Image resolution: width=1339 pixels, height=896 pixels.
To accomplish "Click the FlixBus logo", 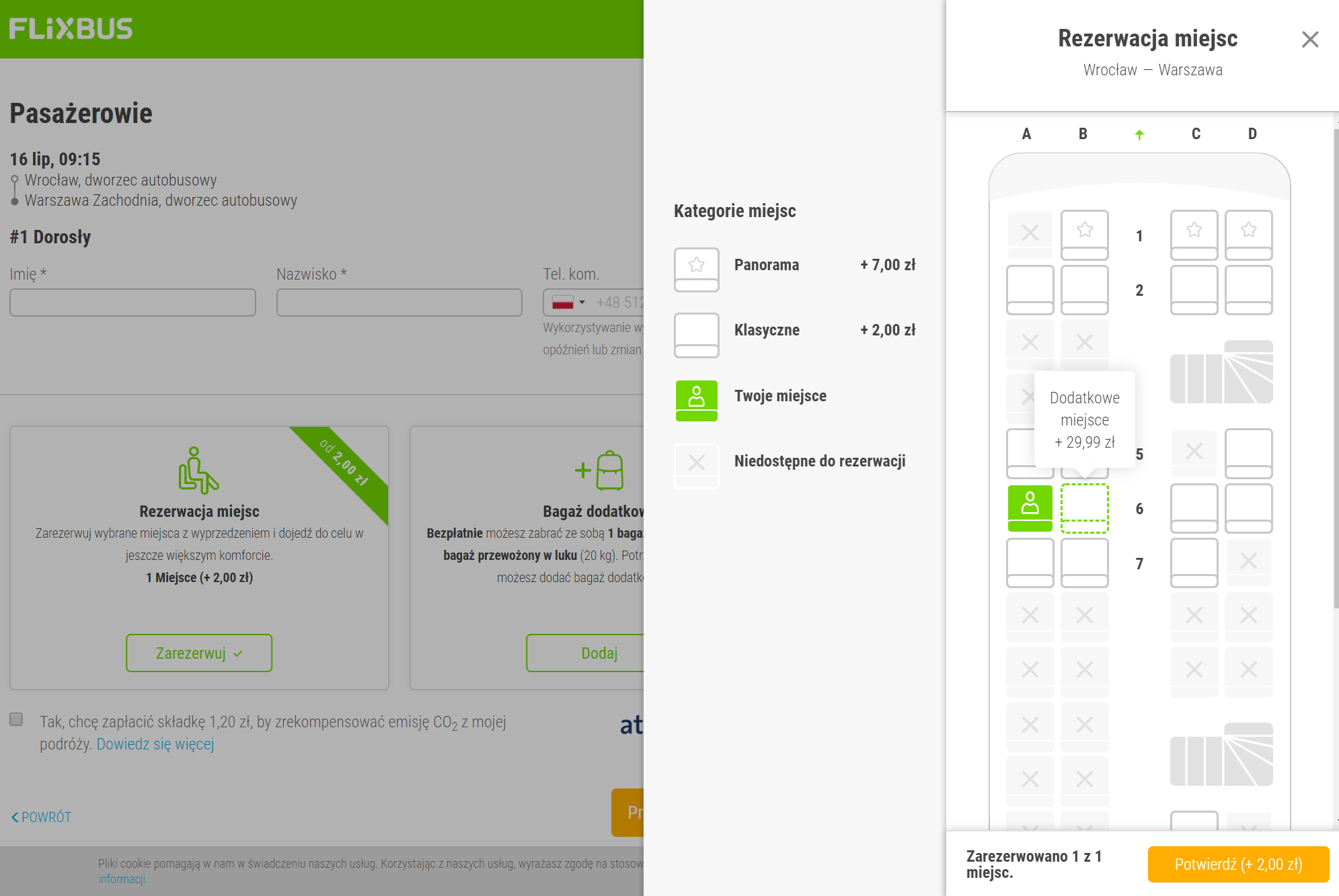I will pos(71,29).
